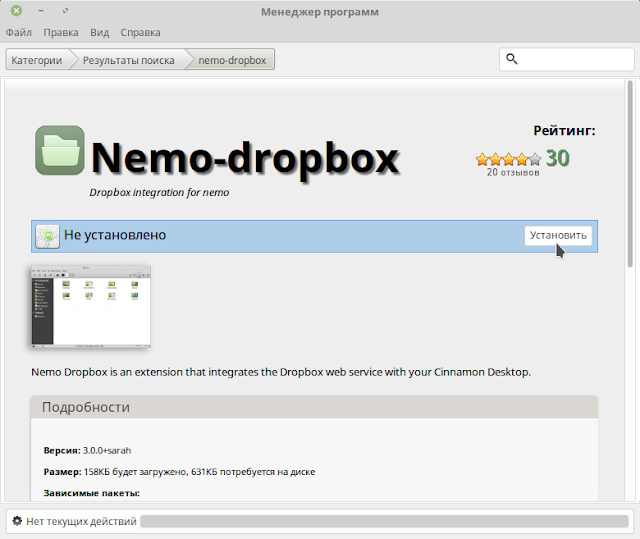Select the nemo-dropbox breadcrumb
This screenshot has height=539, width=640.
232,60
